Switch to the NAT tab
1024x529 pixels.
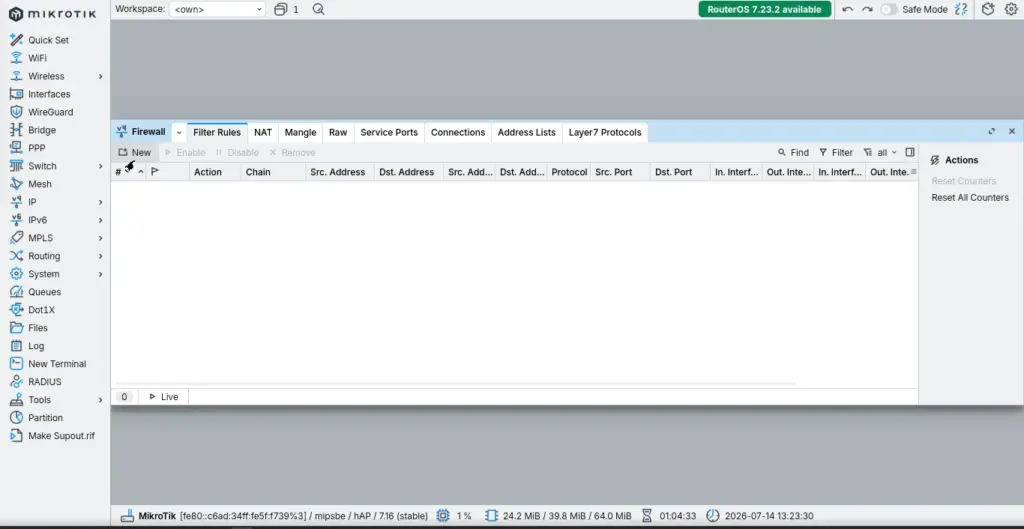263,132
